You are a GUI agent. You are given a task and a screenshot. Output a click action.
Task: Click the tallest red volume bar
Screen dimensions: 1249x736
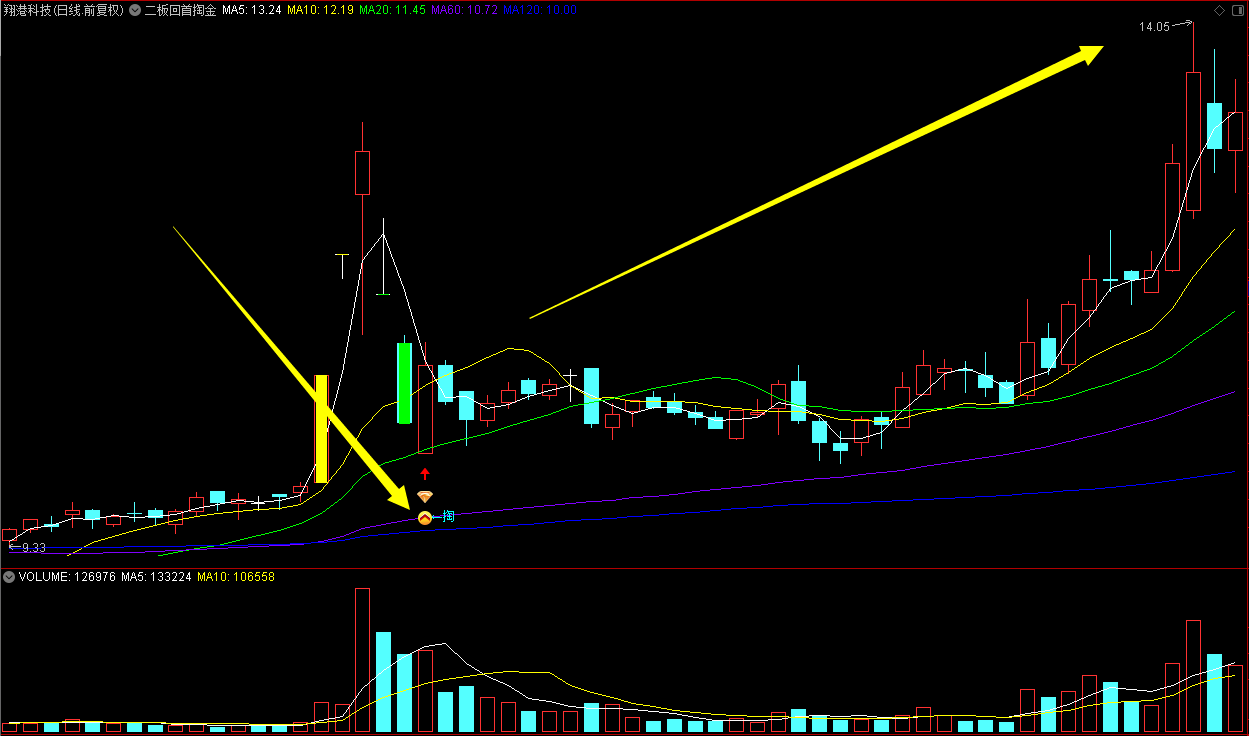click(362, 660)
